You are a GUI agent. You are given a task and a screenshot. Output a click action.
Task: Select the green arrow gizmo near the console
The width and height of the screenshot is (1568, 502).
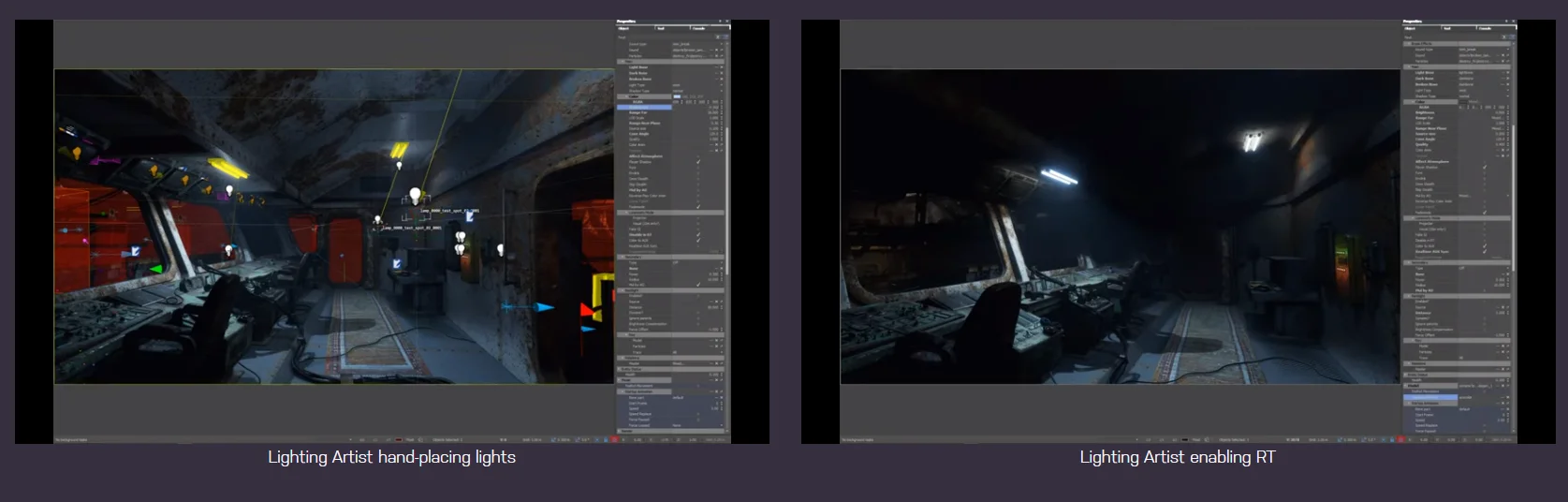coord(156,269)
